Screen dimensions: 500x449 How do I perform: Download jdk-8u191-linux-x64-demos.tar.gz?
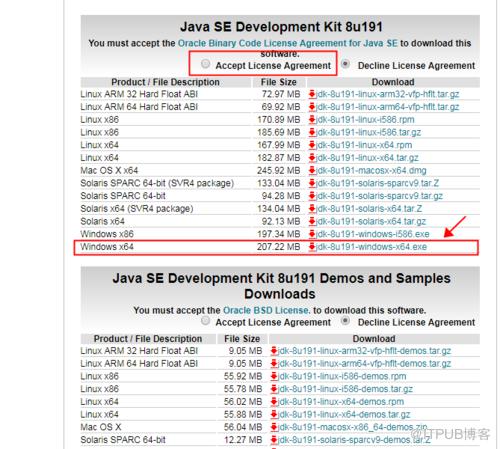[344, 414]
